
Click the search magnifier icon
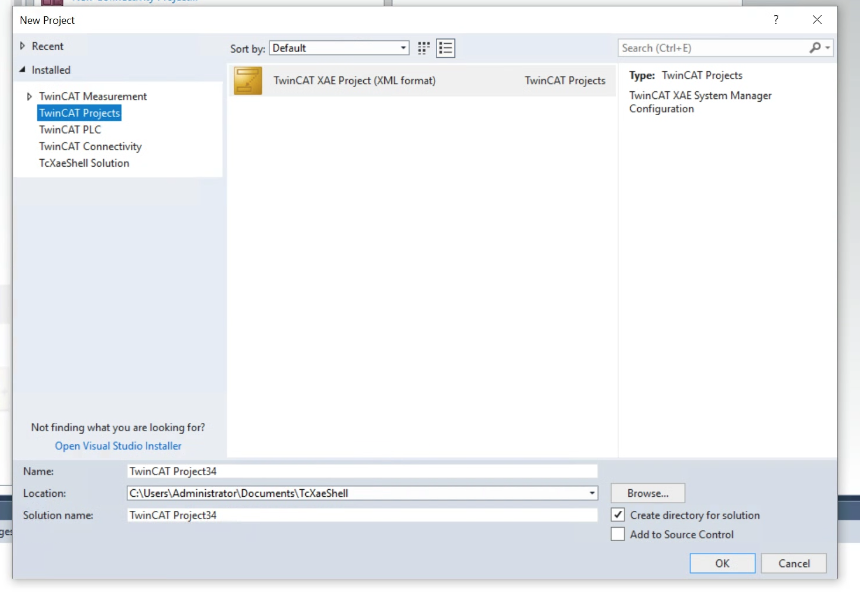[815, 48]
